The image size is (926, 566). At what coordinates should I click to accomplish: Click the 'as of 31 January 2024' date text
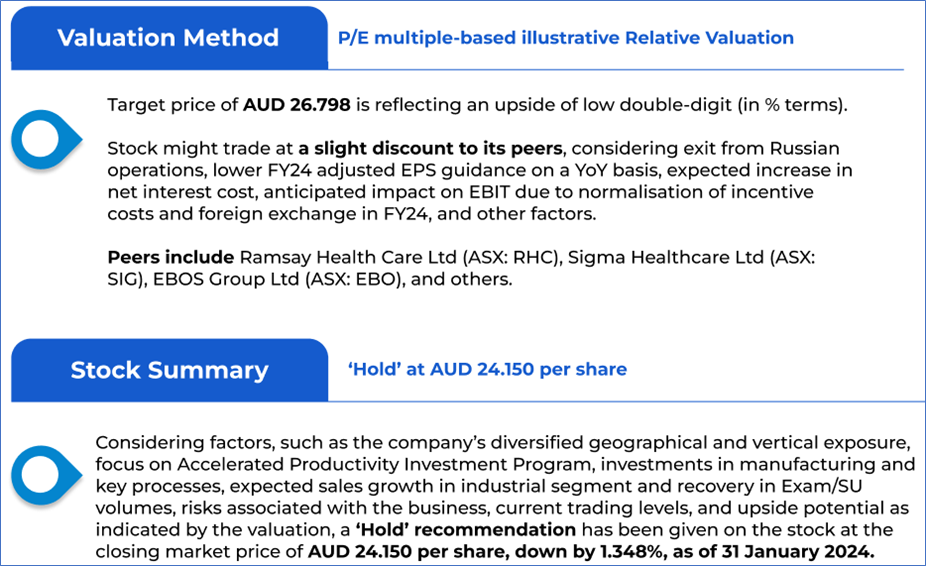[770, 552]
